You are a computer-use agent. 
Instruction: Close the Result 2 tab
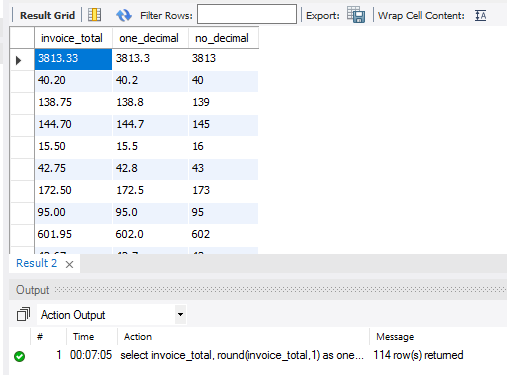(x=69, y=264)
